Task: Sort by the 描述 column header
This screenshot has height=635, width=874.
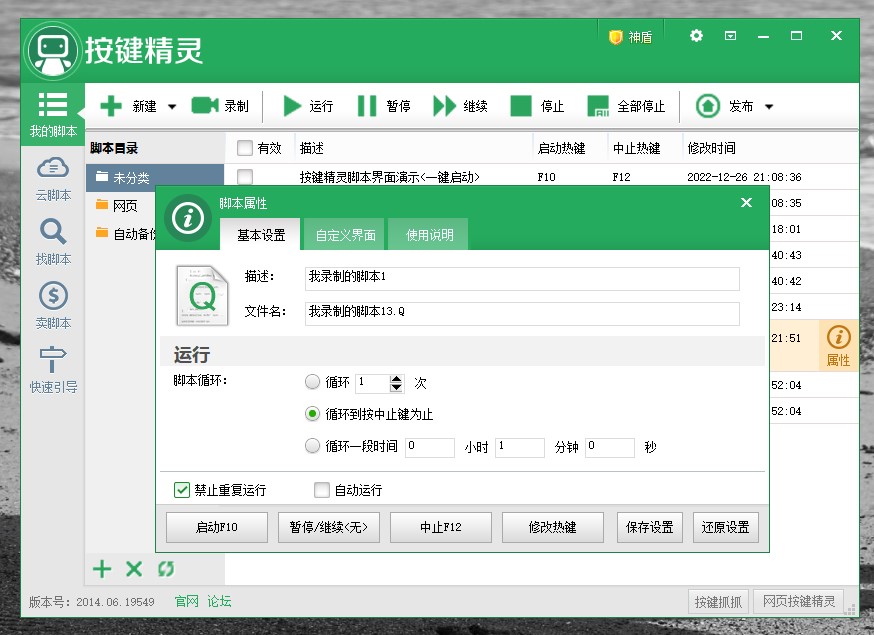Action: [x=312, y=148]
